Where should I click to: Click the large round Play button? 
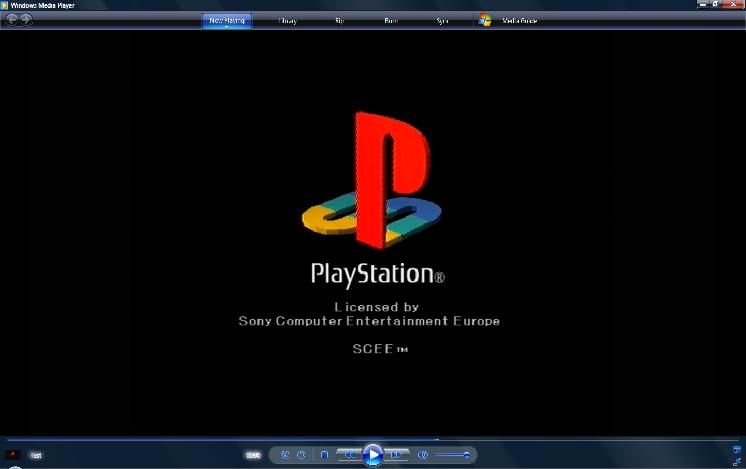tap(373, 455)
